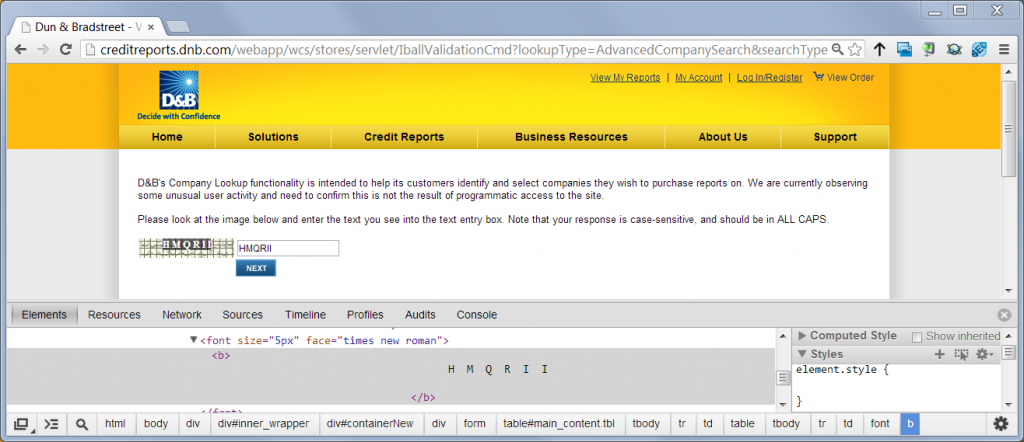Select the table#main_content.tbl breadcrumb
This screenshot has height=442, width=1024.
pos(559,424)
